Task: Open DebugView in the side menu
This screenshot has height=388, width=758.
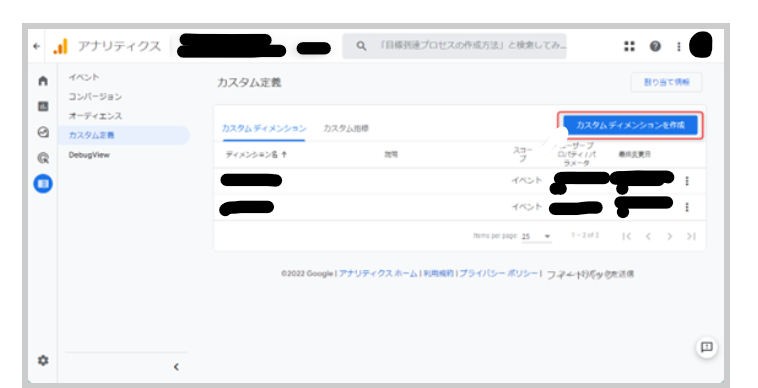Action: pos(89,155)
